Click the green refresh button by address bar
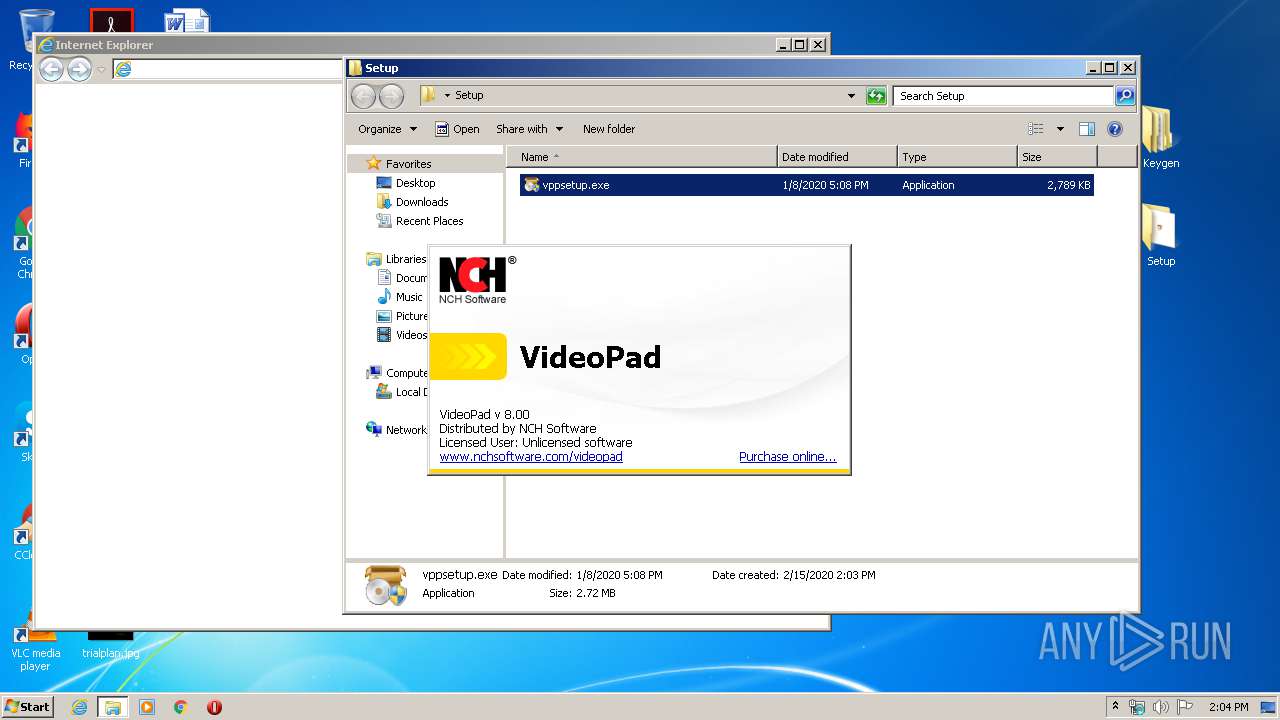 click(x=876, y=96)
